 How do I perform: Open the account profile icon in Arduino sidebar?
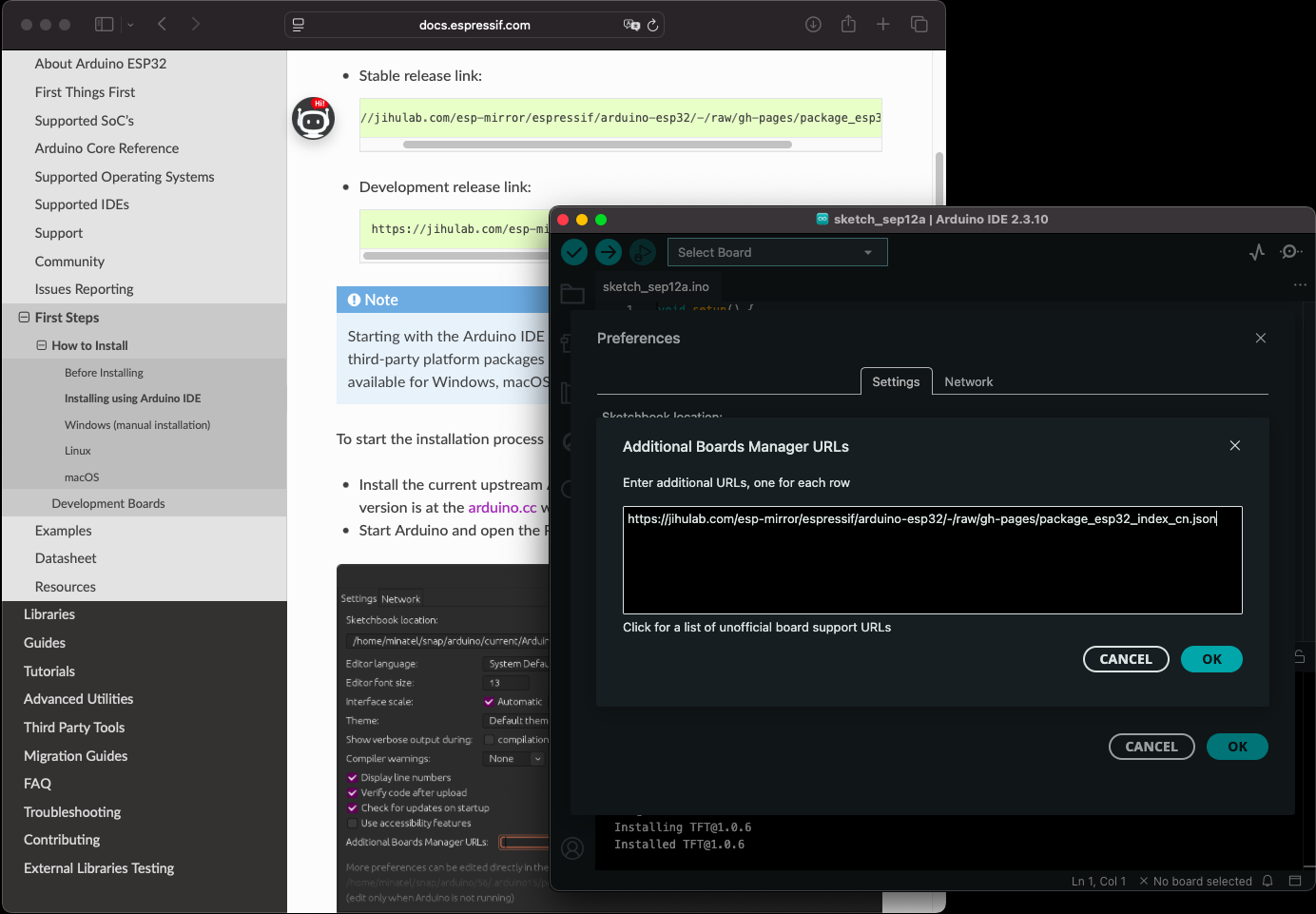[x=572, y=848]
